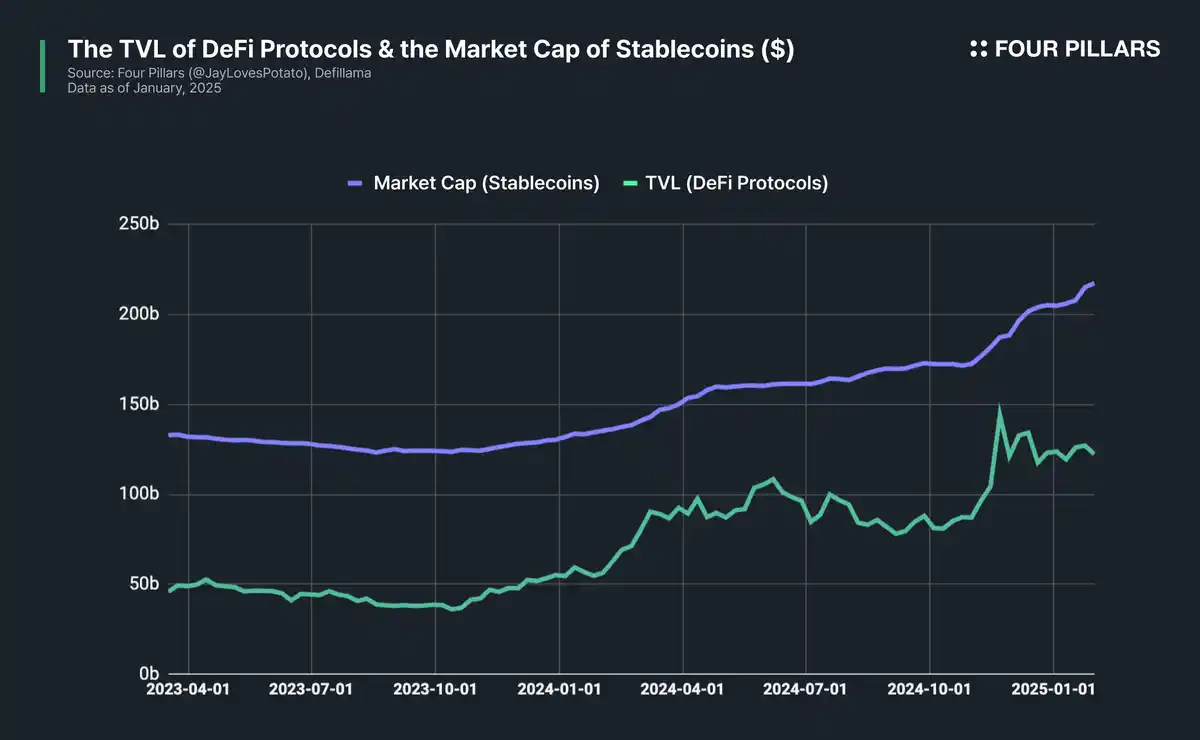The width and height of the screenshot is (1200, 740).
Task: Click the FOUR PILLARS brand text
Action: click(x=1077, y=49)
